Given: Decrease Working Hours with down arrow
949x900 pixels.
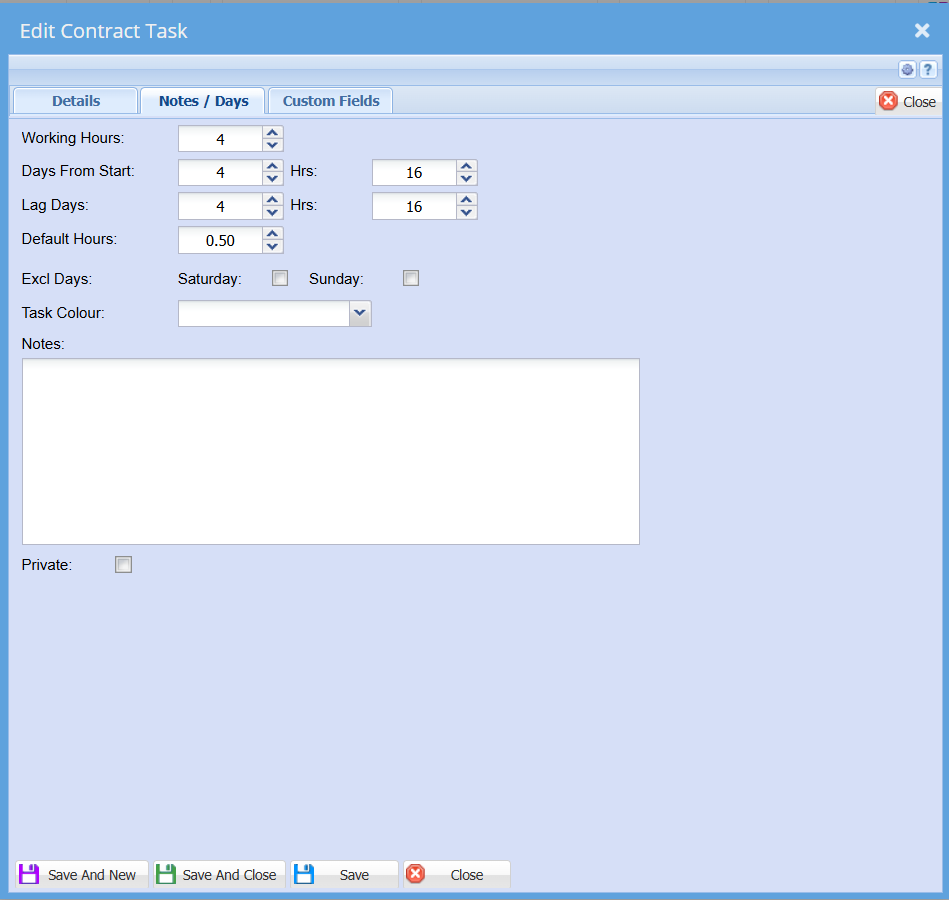Looking at the screenshot, I should [272, 145].
